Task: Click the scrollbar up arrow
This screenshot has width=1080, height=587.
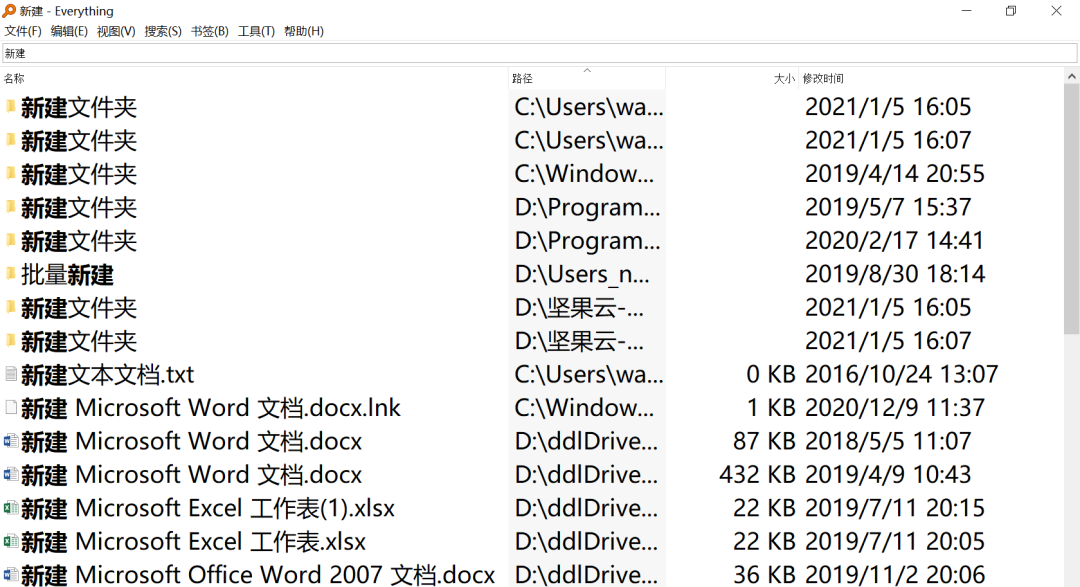Action: pyautogui.click(x=1072, y=76)
